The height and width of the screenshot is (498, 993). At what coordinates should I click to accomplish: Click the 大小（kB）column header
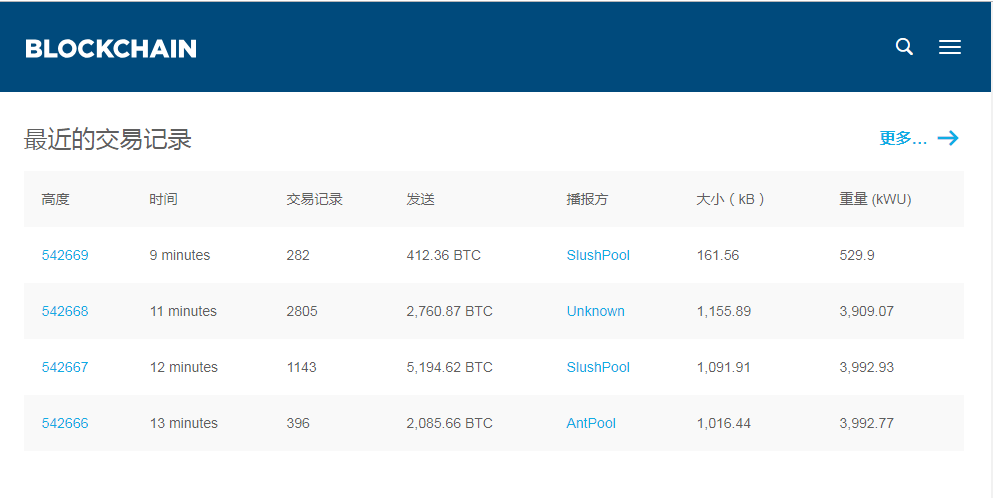(731, 199)
